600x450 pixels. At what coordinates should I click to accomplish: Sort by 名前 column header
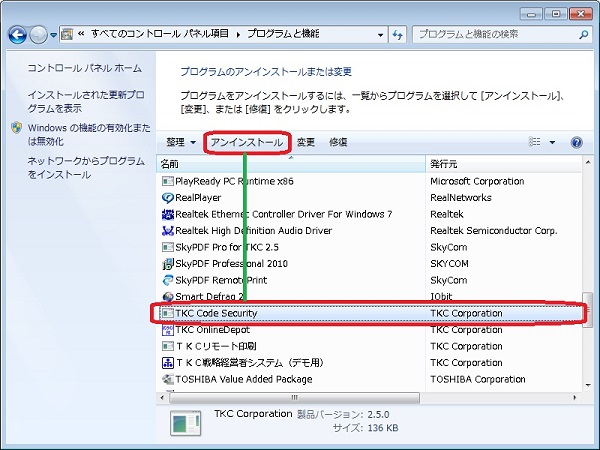pyautogui.click(x=291, y=164)
